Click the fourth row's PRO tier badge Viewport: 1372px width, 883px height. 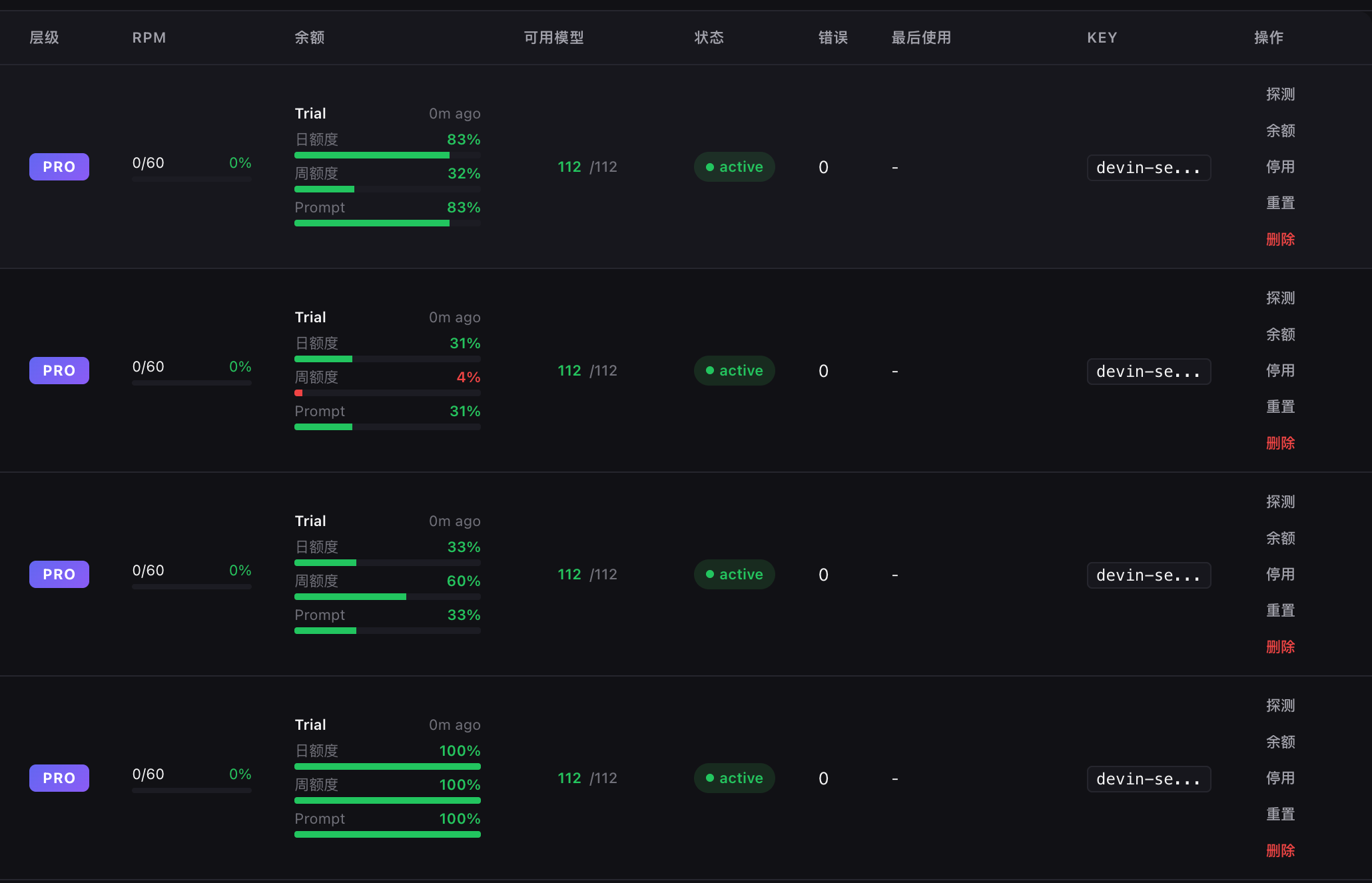(x=59, y=778)
